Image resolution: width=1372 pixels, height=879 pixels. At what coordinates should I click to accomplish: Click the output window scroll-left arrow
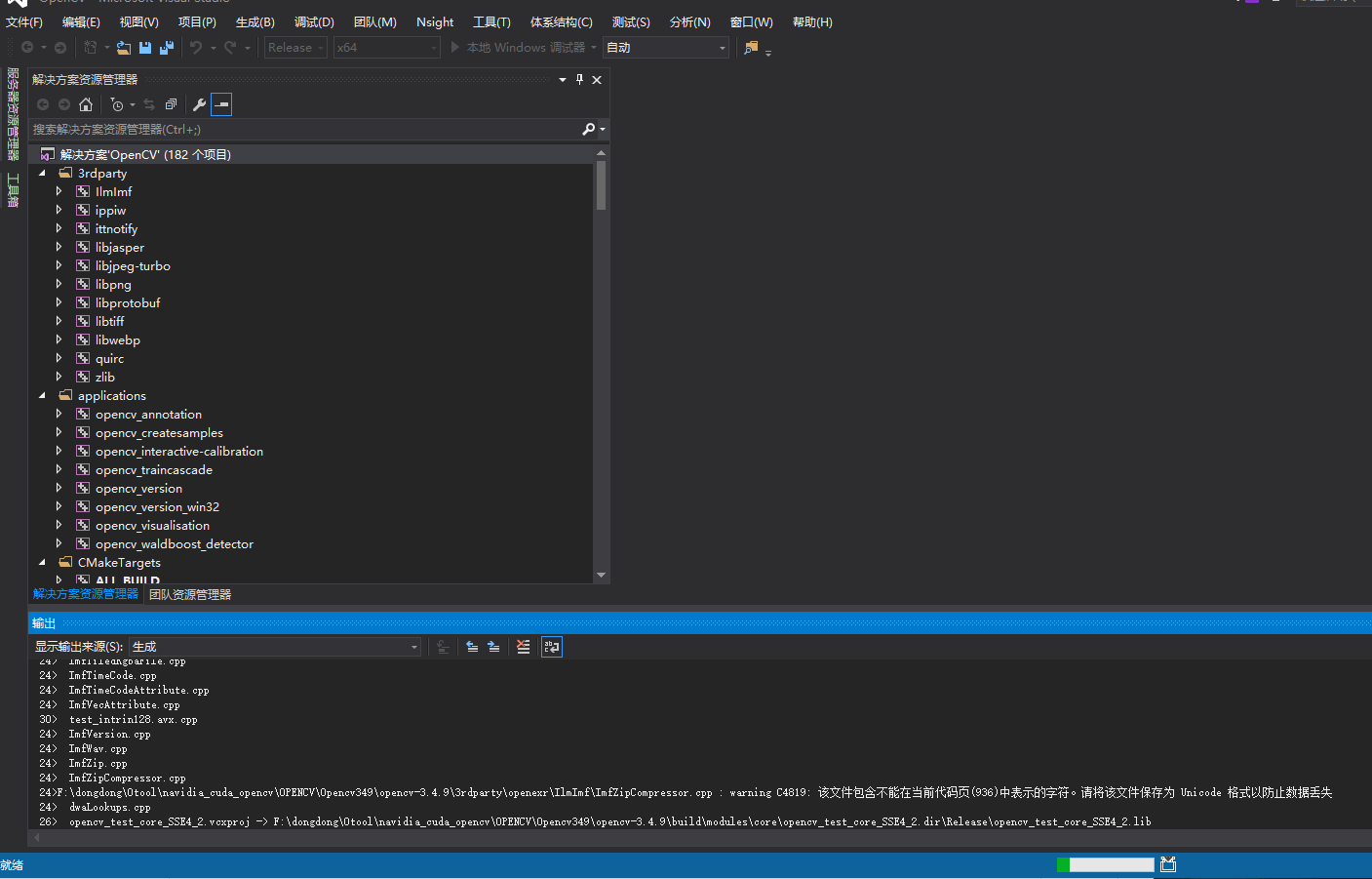tap(35, 838)
